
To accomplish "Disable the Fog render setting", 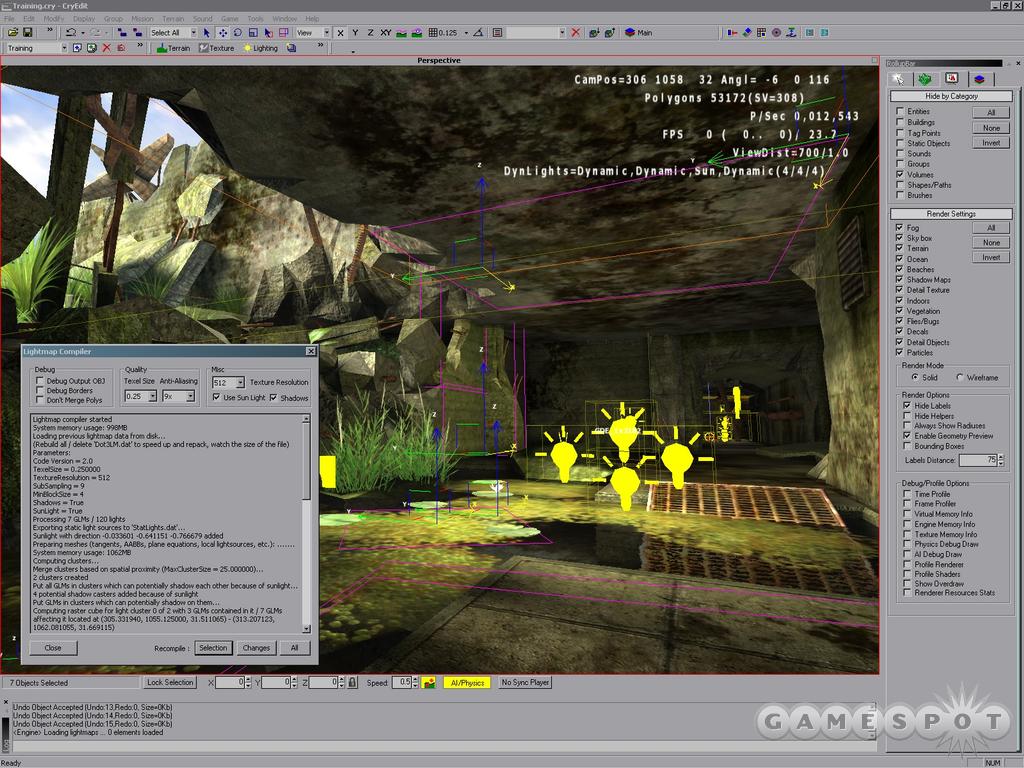I will tap(900, 227).
